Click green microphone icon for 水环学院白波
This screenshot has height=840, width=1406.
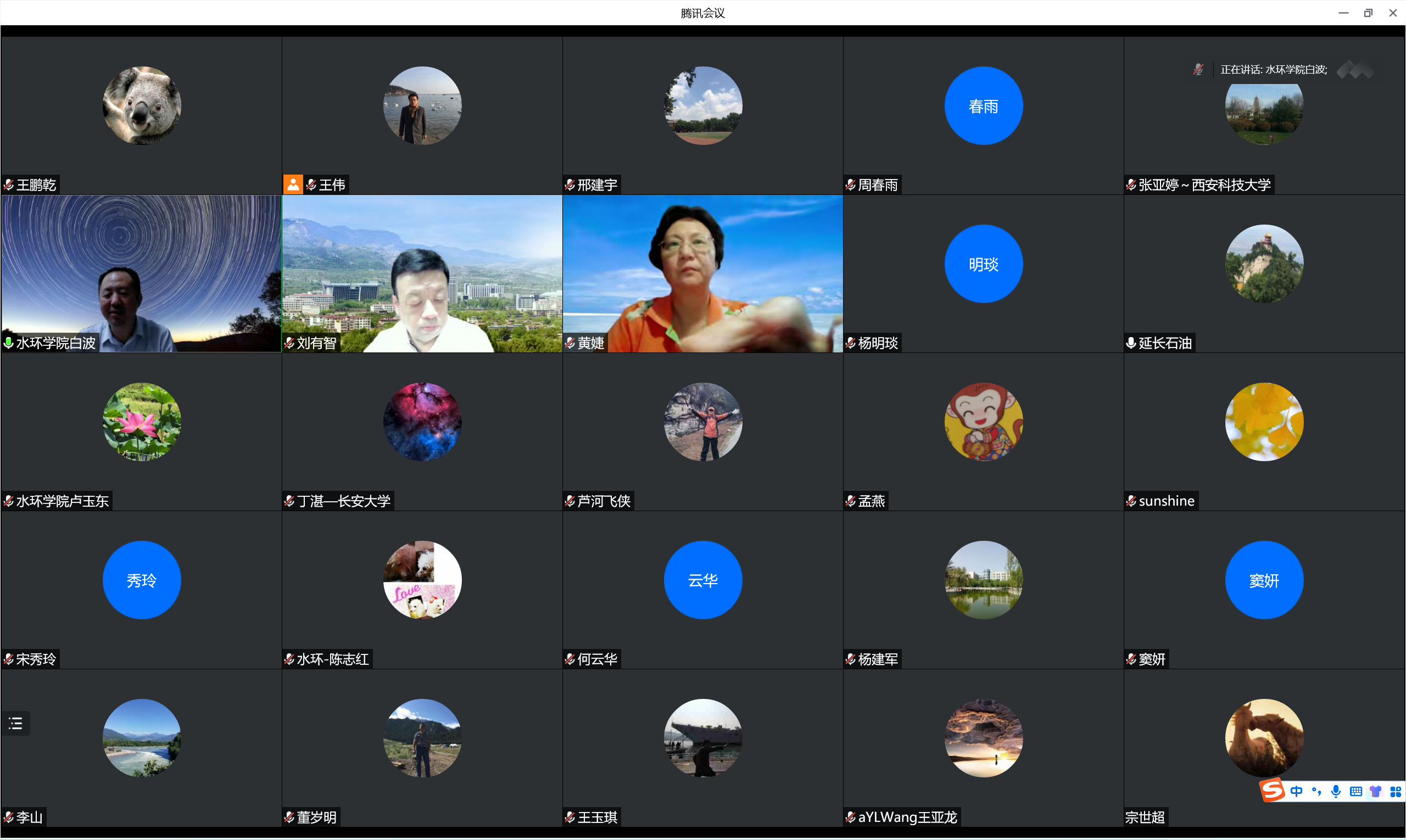click(x=8, y=343)
